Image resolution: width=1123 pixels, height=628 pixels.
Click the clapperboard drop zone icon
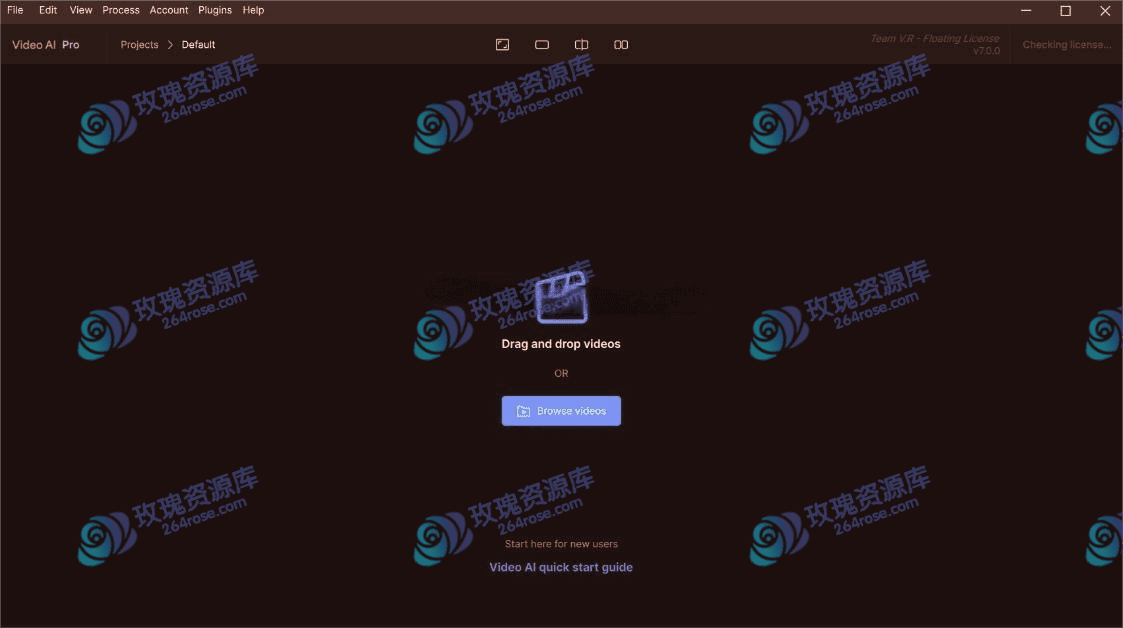[x=562, y=297]
